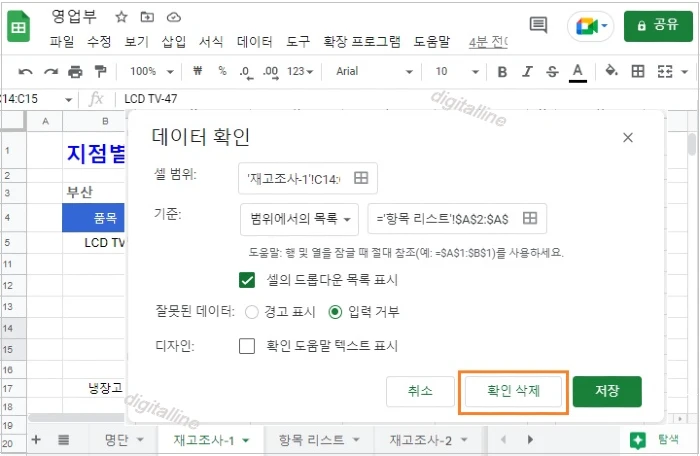Toggle italic formatting
Viewport: 700px width, 456px height.
click(x=527, y=71)
